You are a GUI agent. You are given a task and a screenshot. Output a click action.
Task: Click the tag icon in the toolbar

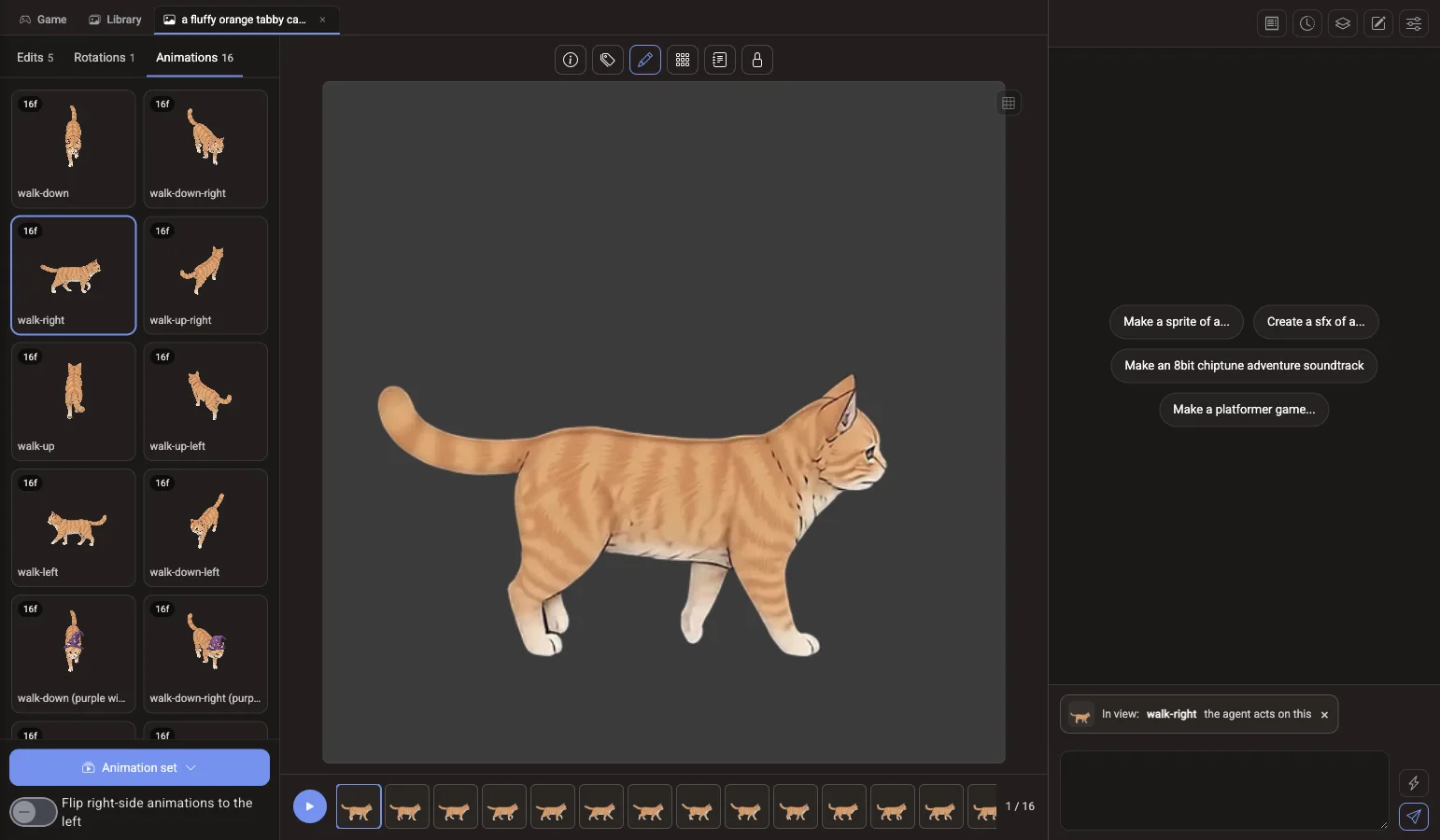608,60
